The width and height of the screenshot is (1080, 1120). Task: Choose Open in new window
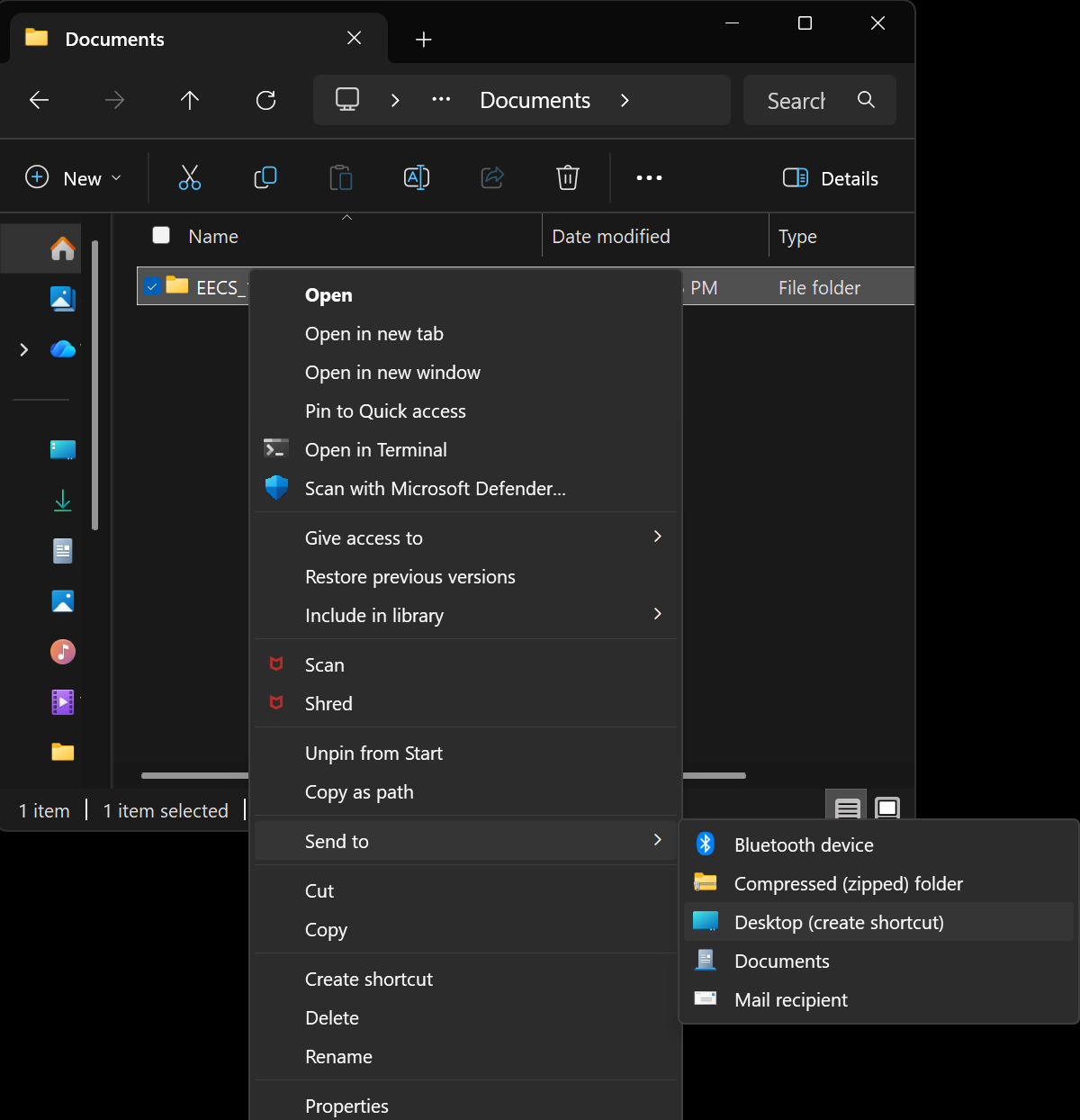pyautogui.click(x=465, y=373)
